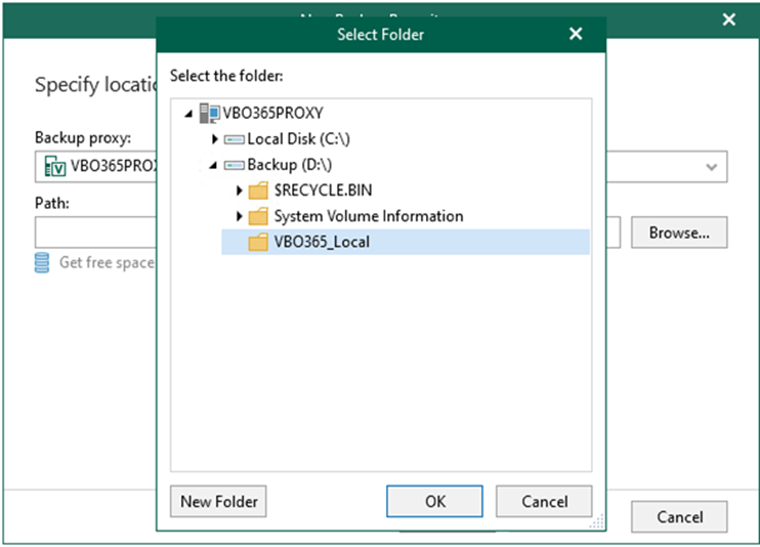
Task: Click Cancel in the background wizard window
Action: [x=679, y=517]
